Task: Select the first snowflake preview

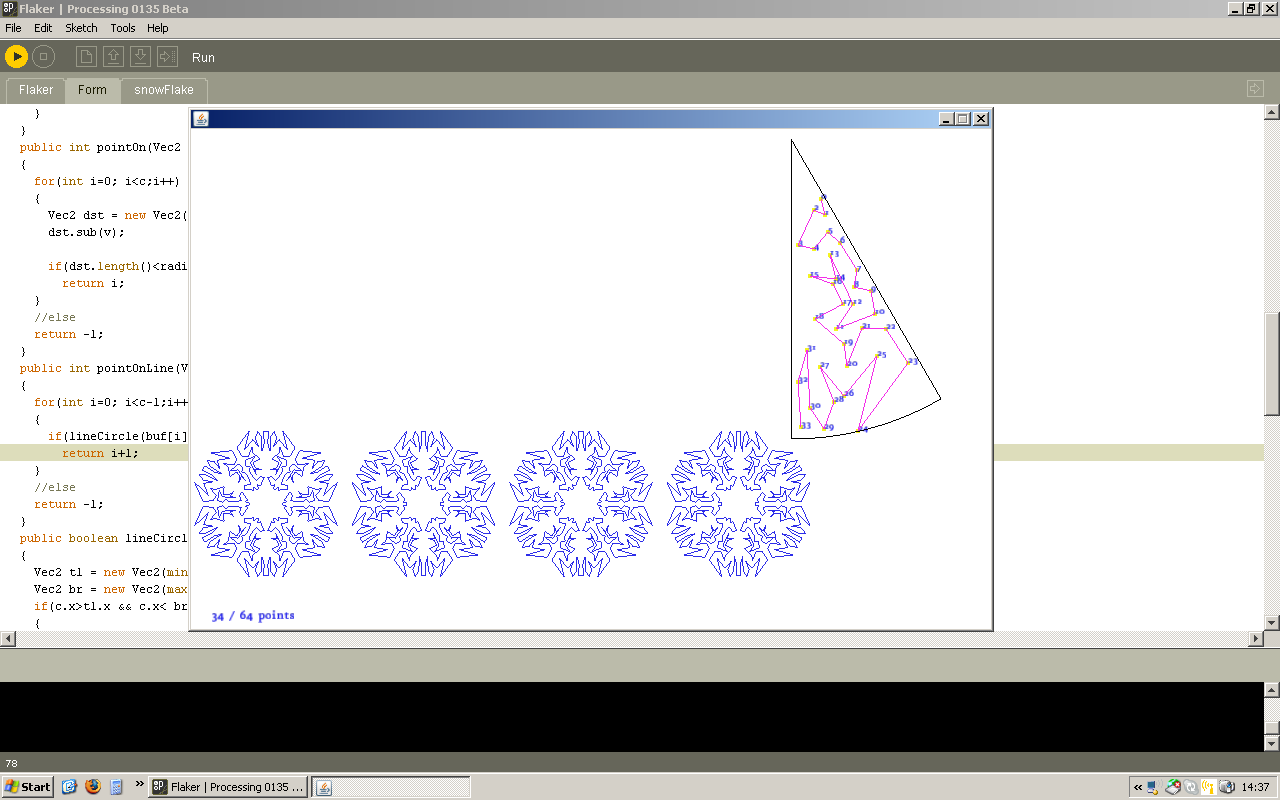Action: click(x=266, y=504)
